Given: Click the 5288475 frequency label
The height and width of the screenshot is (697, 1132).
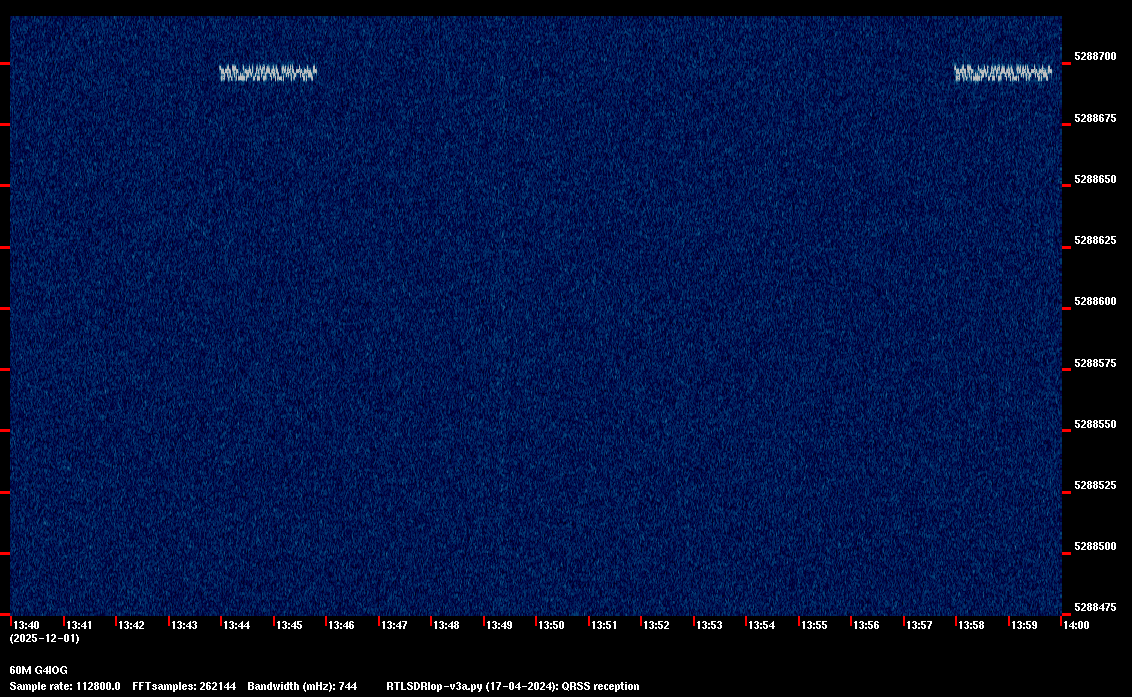Looking at the screenshot, I should tap(1095, 607).
